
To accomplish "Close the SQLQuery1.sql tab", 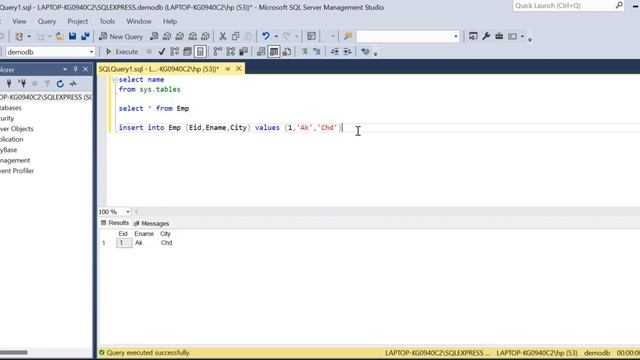I will (x=239, y=69).
